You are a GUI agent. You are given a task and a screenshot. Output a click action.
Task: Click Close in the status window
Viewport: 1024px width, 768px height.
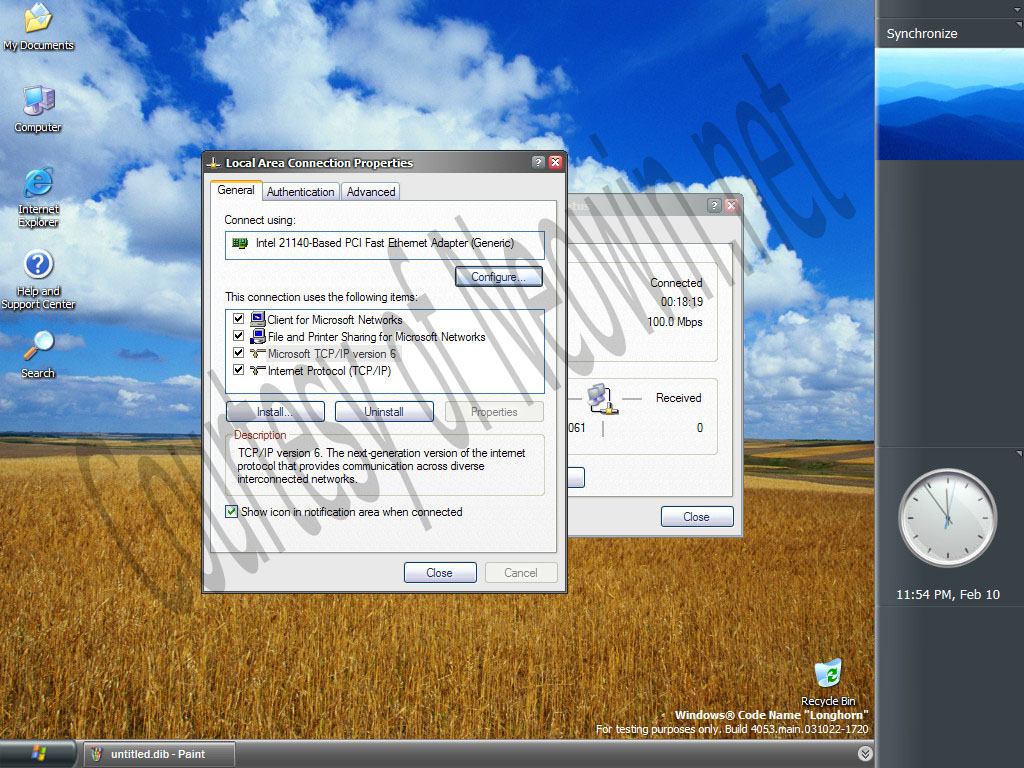coord(697,516)
